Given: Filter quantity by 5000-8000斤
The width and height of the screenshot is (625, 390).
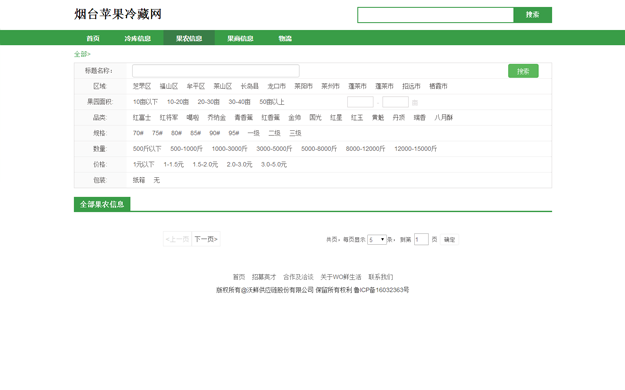Looking at the screenshot, I should [x=319, y=149].
